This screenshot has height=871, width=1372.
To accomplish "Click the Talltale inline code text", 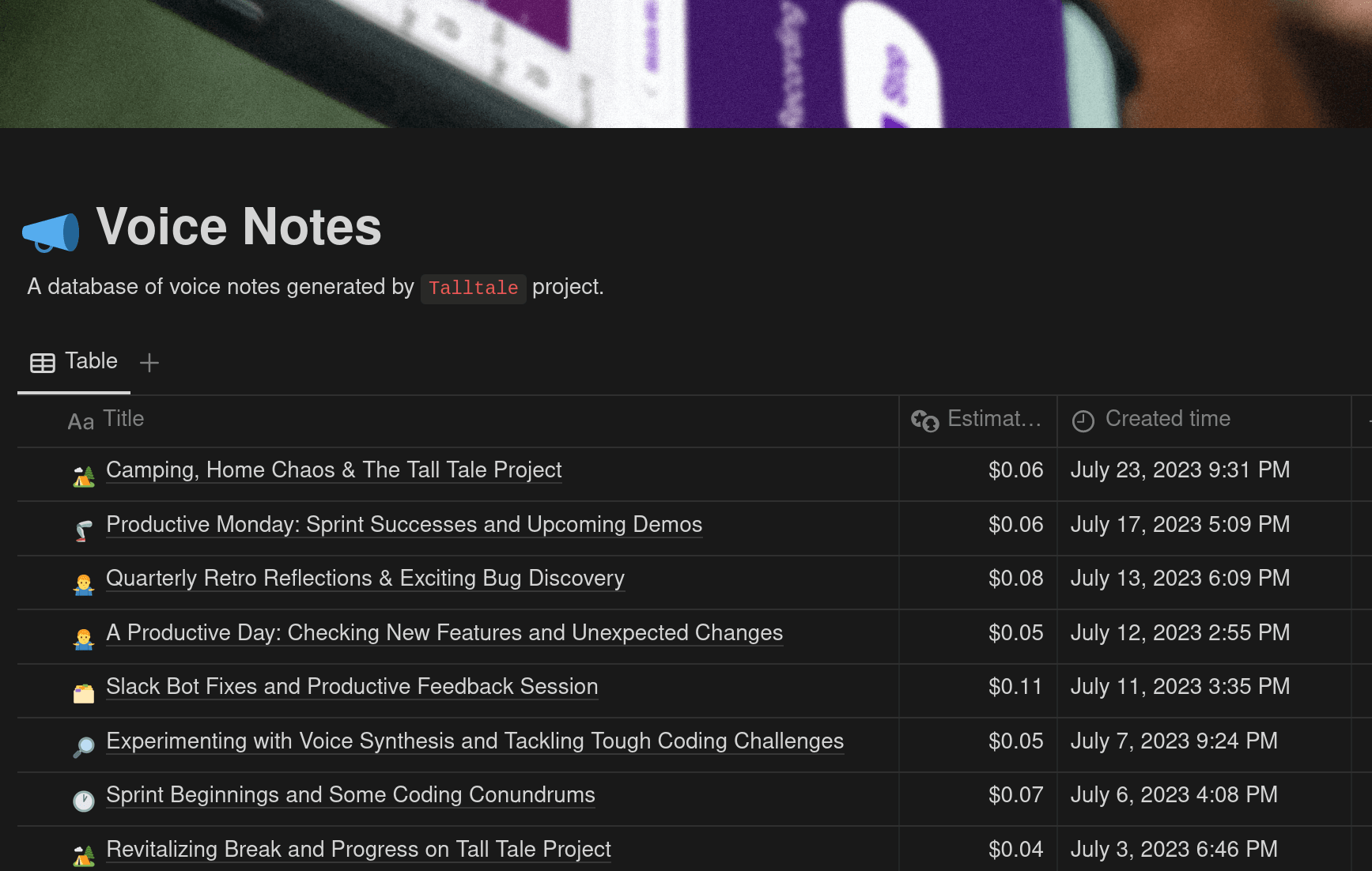I will [x=473, y=288].
